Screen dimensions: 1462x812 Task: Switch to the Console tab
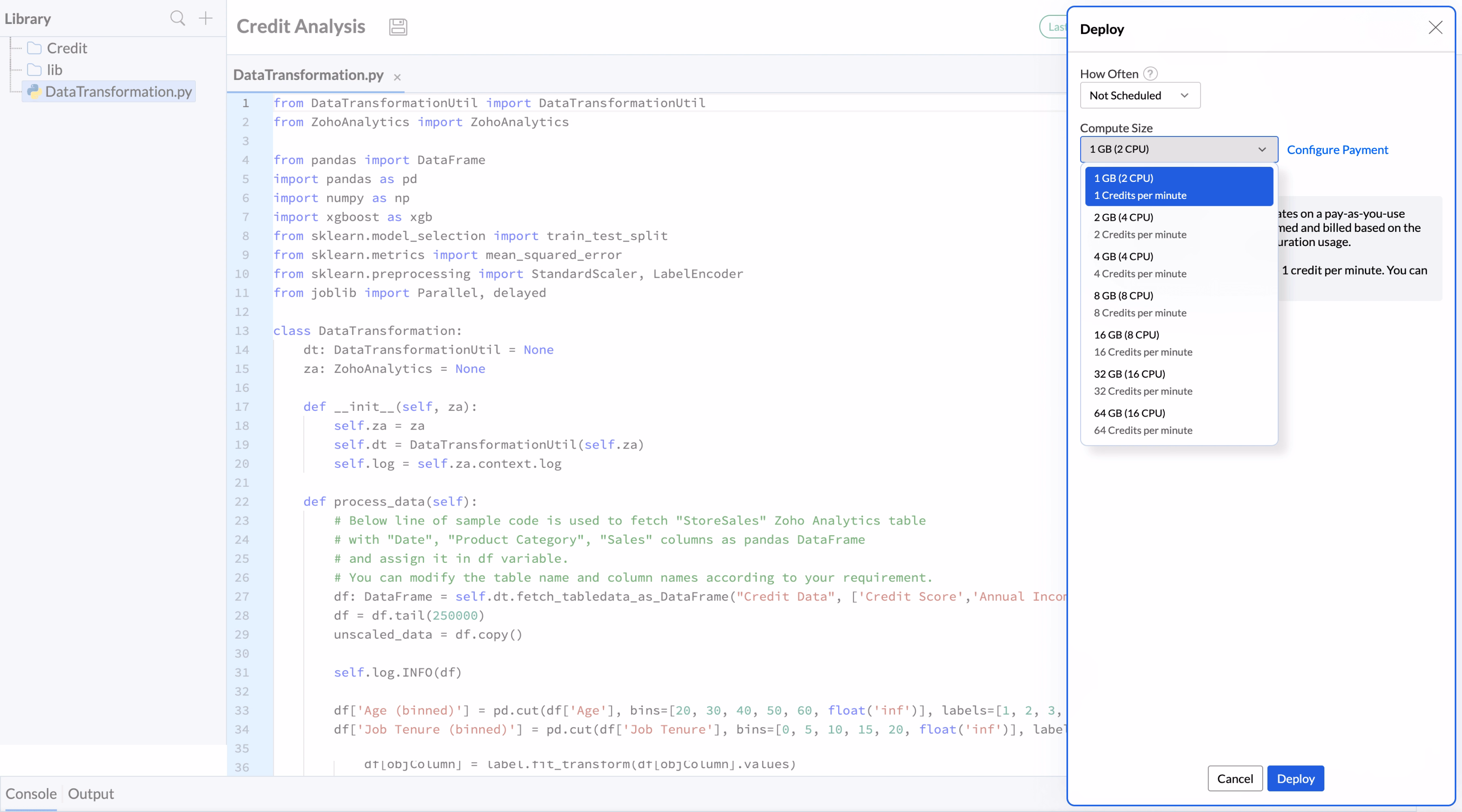pos(30,793)
